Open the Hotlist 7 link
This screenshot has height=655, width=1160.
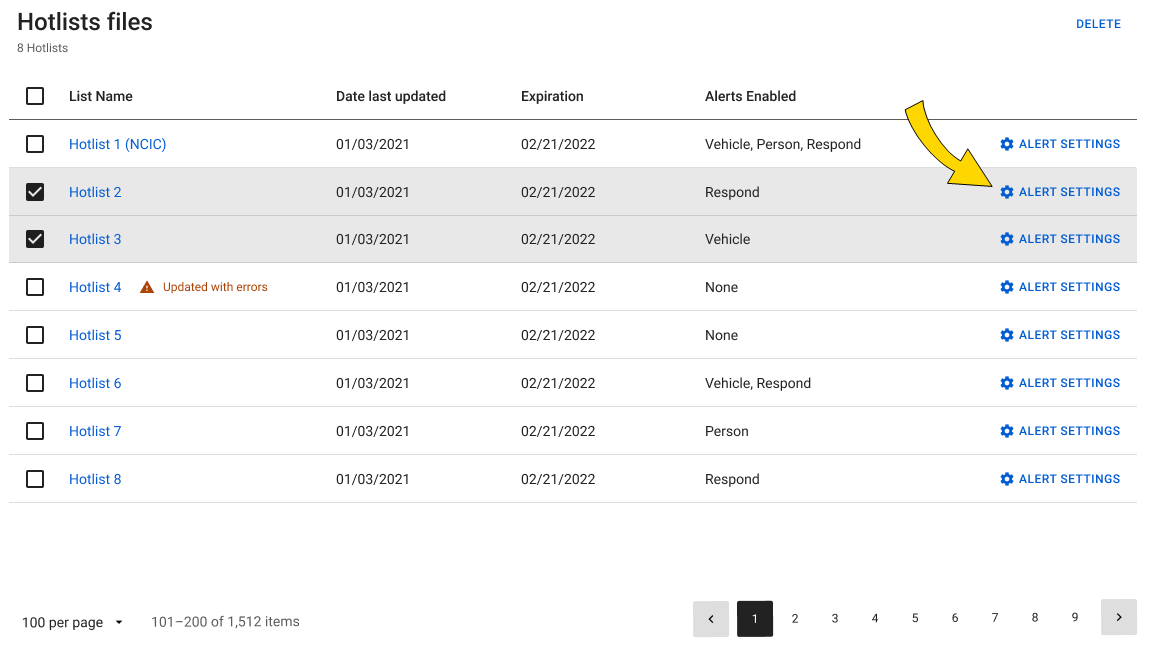95,431
